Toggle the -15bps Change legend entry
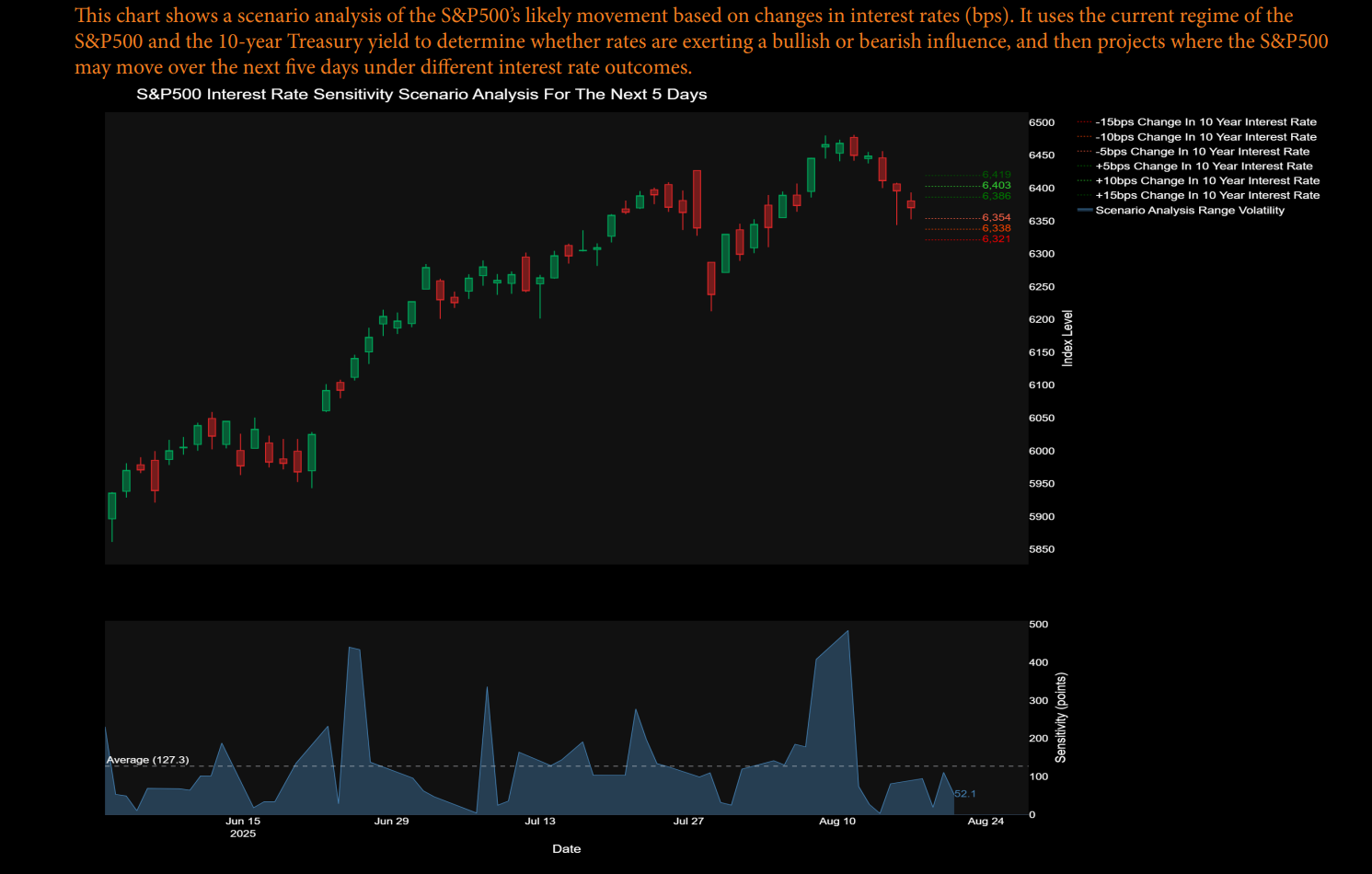This screenshot has width=1372, height=874. coord(1197,122)
